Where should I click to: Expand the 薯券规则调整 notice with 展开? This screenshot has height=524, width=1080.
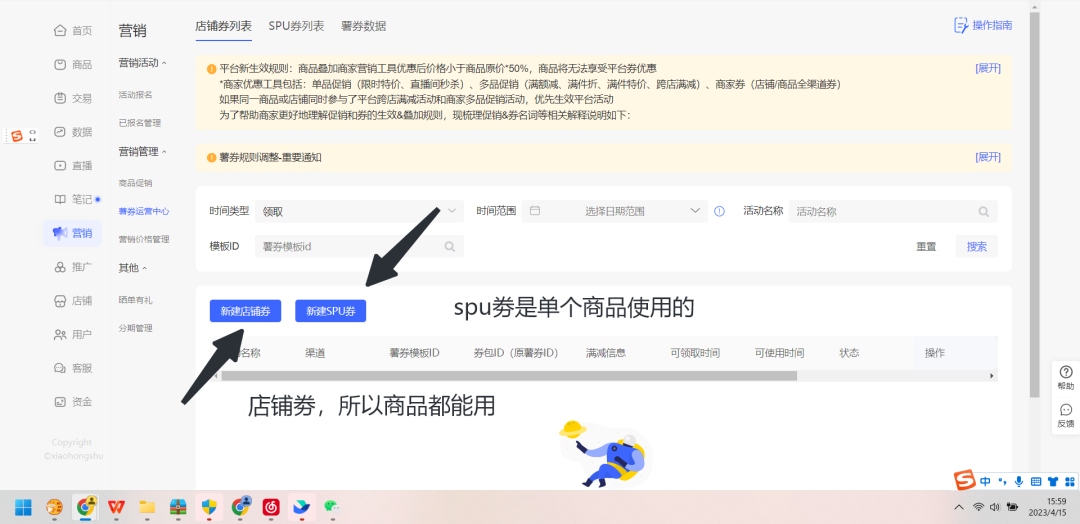tap(988, 157)
